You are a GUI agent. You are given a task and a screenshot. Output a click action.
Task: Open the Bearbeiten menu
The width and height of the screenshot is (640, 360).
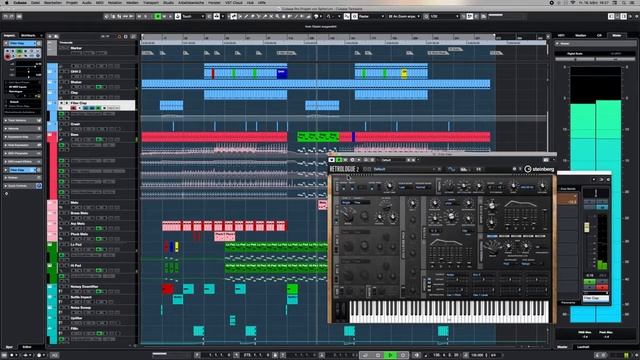click(53, 2)
